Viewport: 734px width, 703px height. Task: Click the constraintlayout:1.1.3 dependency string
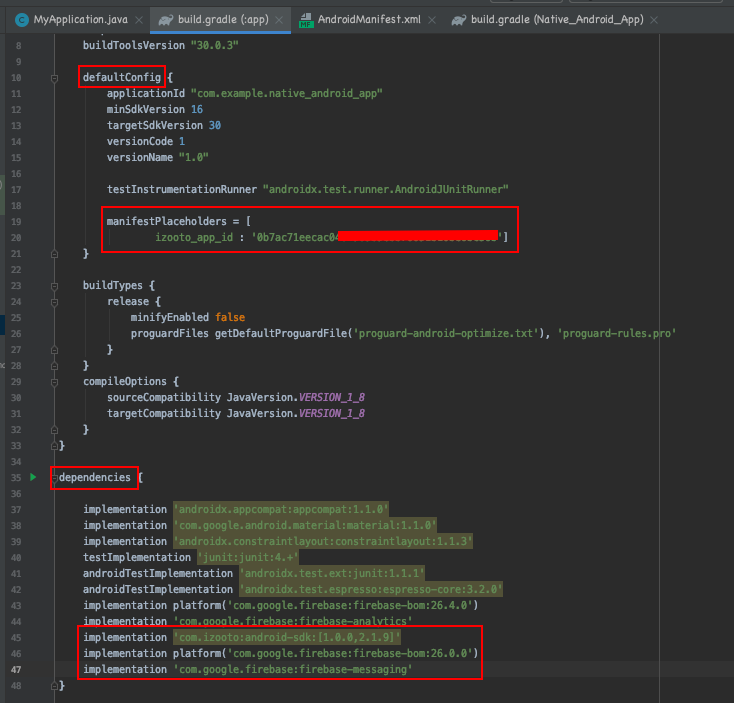323,541
